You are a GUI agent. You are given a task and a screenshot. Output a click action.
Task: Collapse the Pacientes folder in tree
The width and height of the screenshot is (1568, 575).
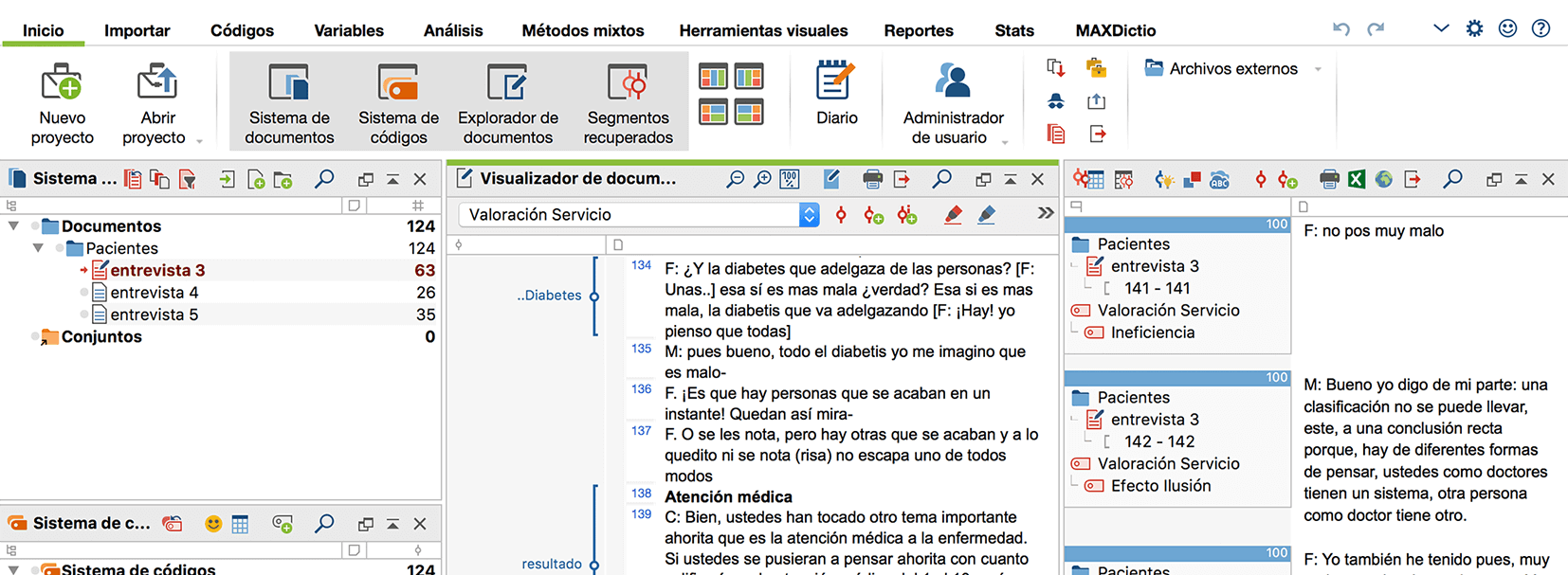(x=38, y=248)
